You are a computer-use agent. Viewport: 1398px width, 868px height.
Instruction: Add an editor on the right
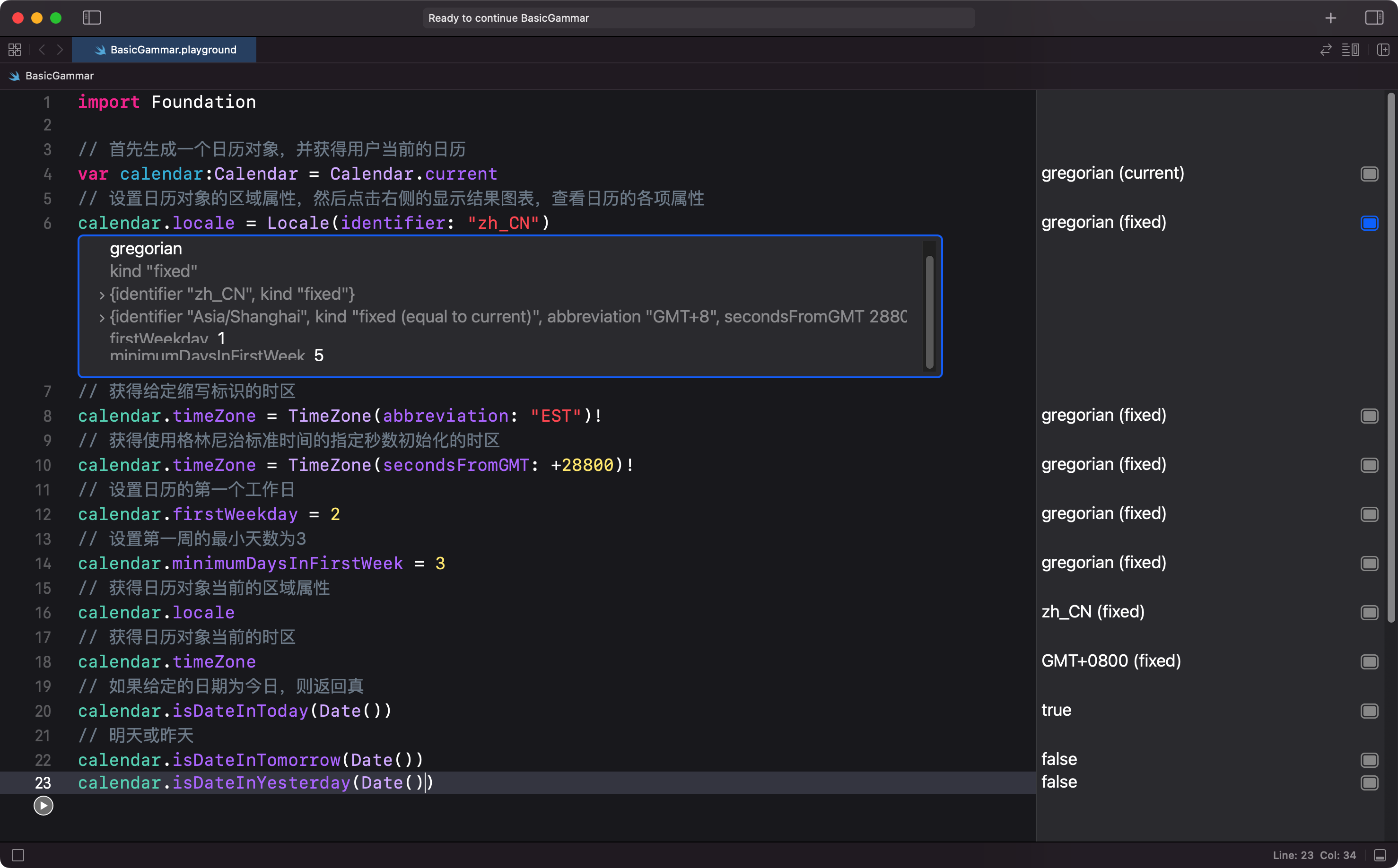[x=1384, y=50]
